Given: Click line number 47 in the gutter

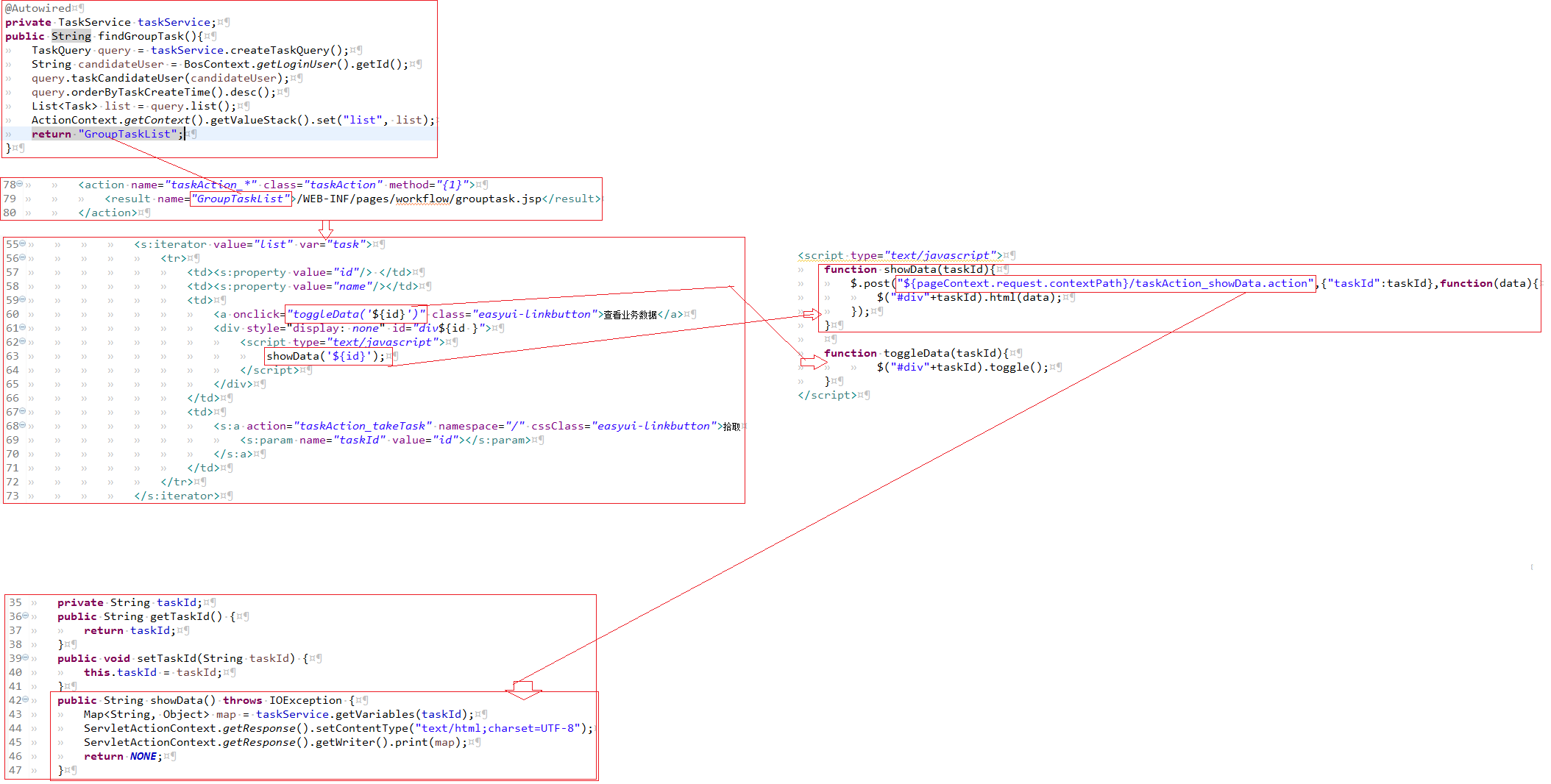Looking at the screenshot, I should click(x=15, y=770).
